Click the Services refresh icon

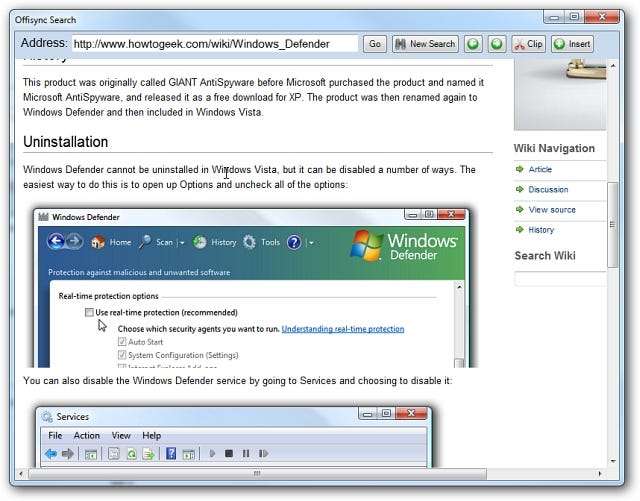point(131,454)
